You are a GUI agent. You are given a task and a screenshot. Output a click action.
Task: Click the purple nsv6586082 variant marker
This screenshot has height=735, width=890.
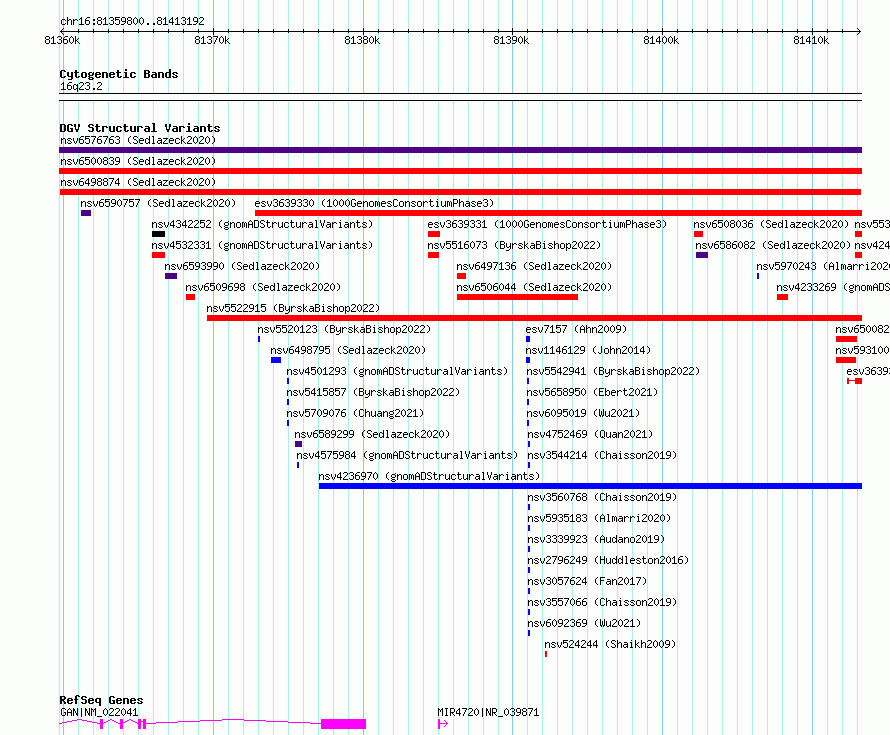(702, 255)
